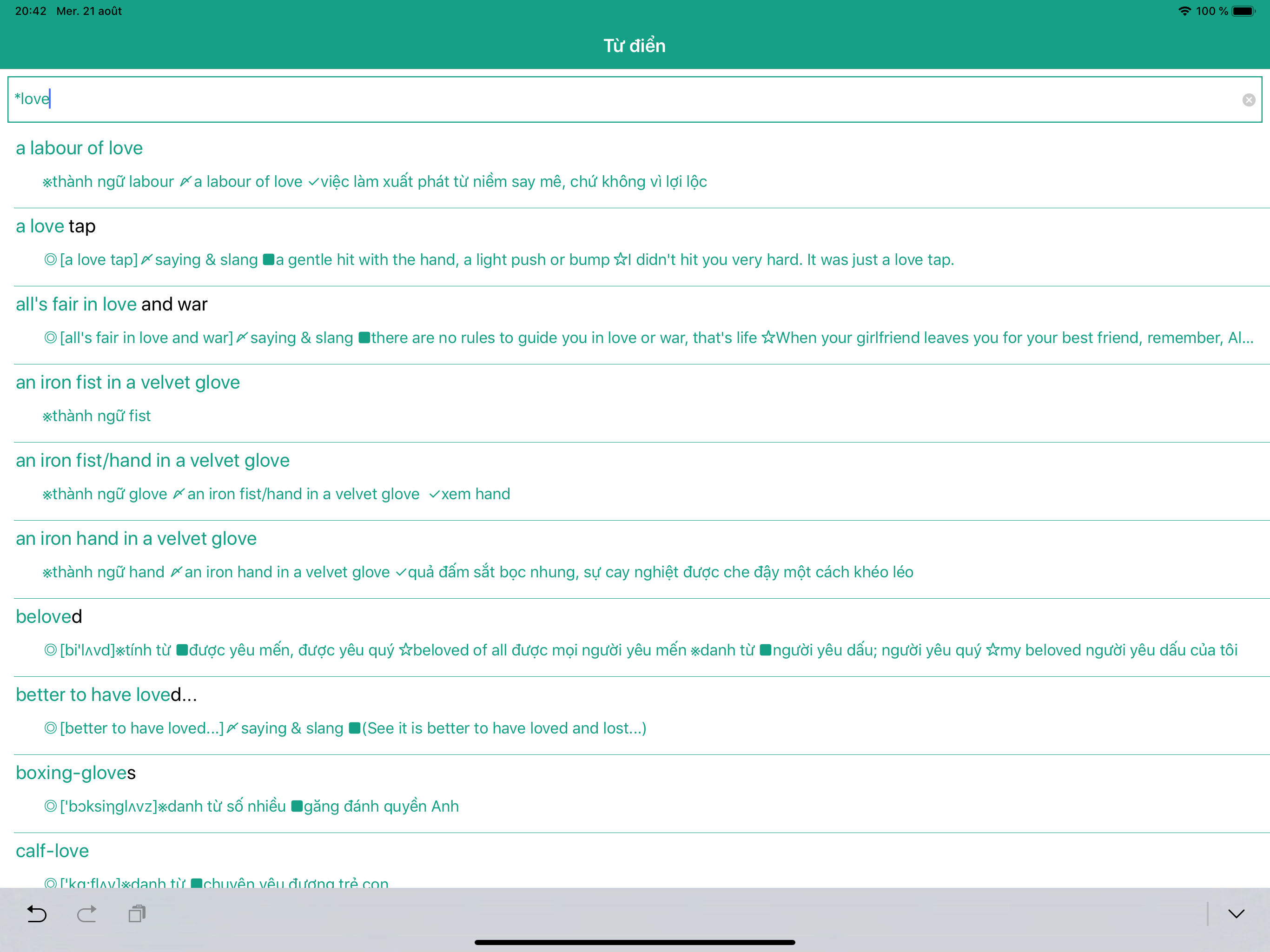Tap the 'Từ điển' header title

pos(635,46)
